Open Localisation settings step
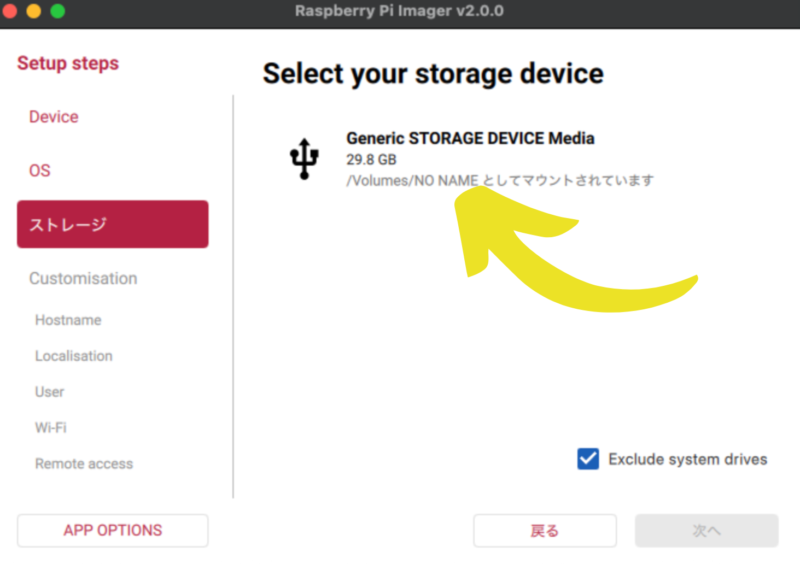800x564 pixels. tap(74, 356)
